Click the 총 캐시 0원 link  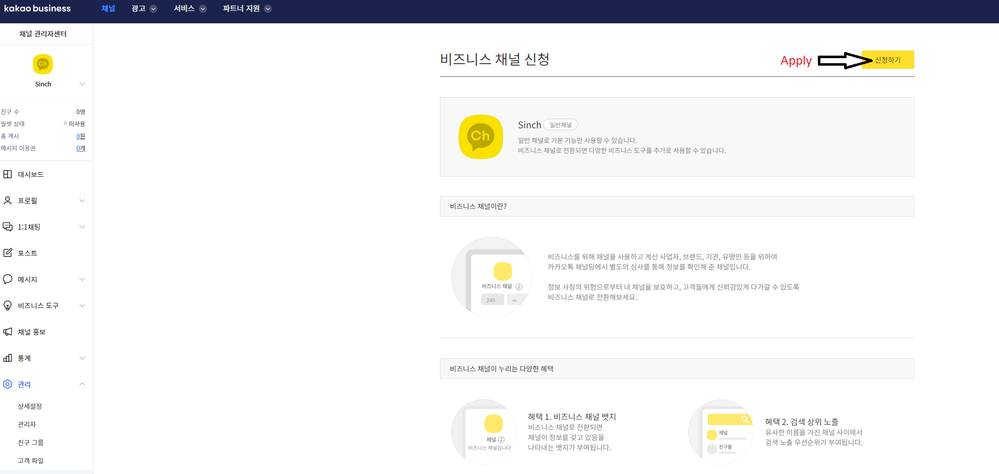[81, 136]
